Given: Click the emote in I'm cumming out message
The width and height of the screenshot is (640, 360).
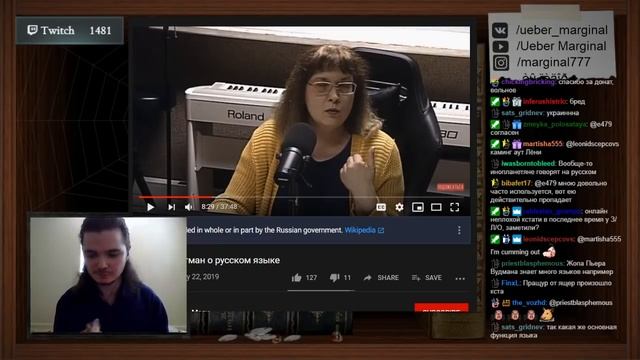Looking at the screenshot, I should [x=549, y=251].
